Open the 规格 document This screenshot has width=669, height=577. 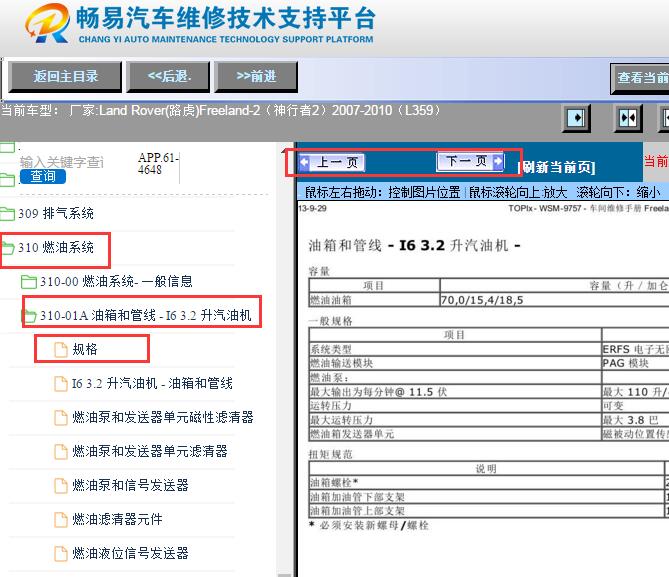(84, 349)
